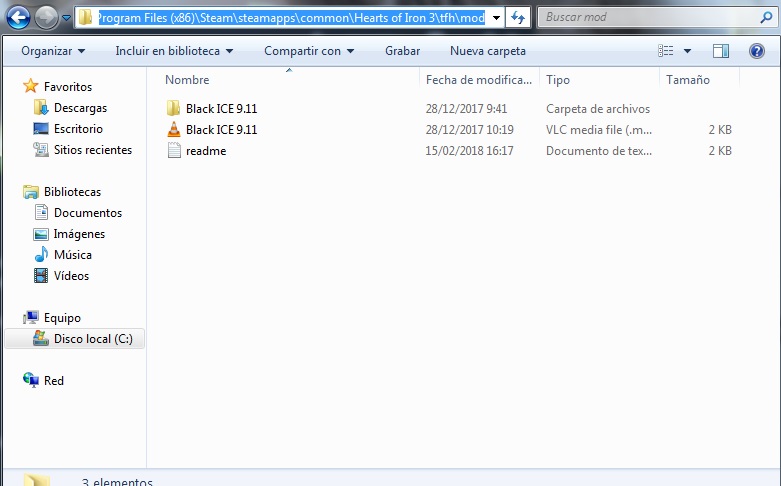This screenshot has height=486, width=781.
Task: Change view with the view mode icon
Action: pyautogui.click(x=665, y=51)
